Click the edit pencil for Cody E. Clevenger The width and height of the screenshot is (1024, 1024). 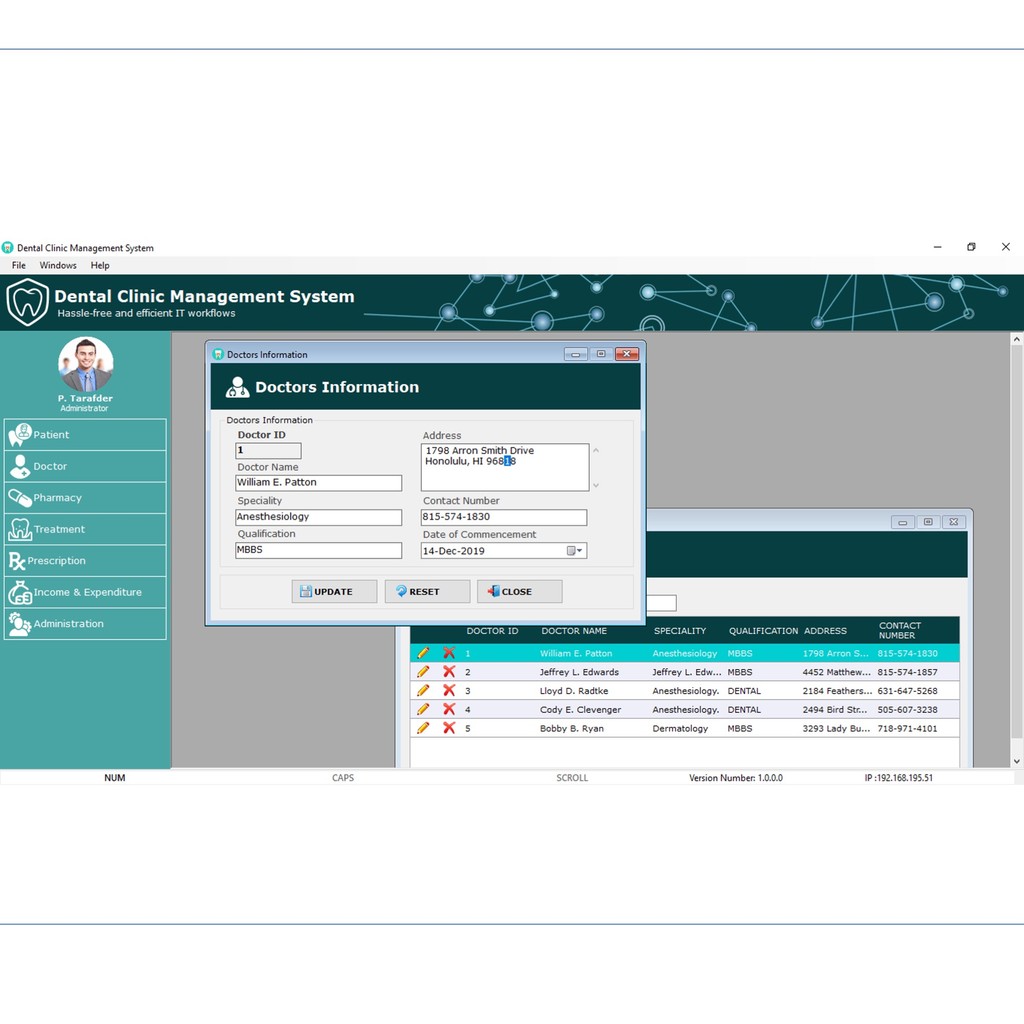[x=423, y=709]
